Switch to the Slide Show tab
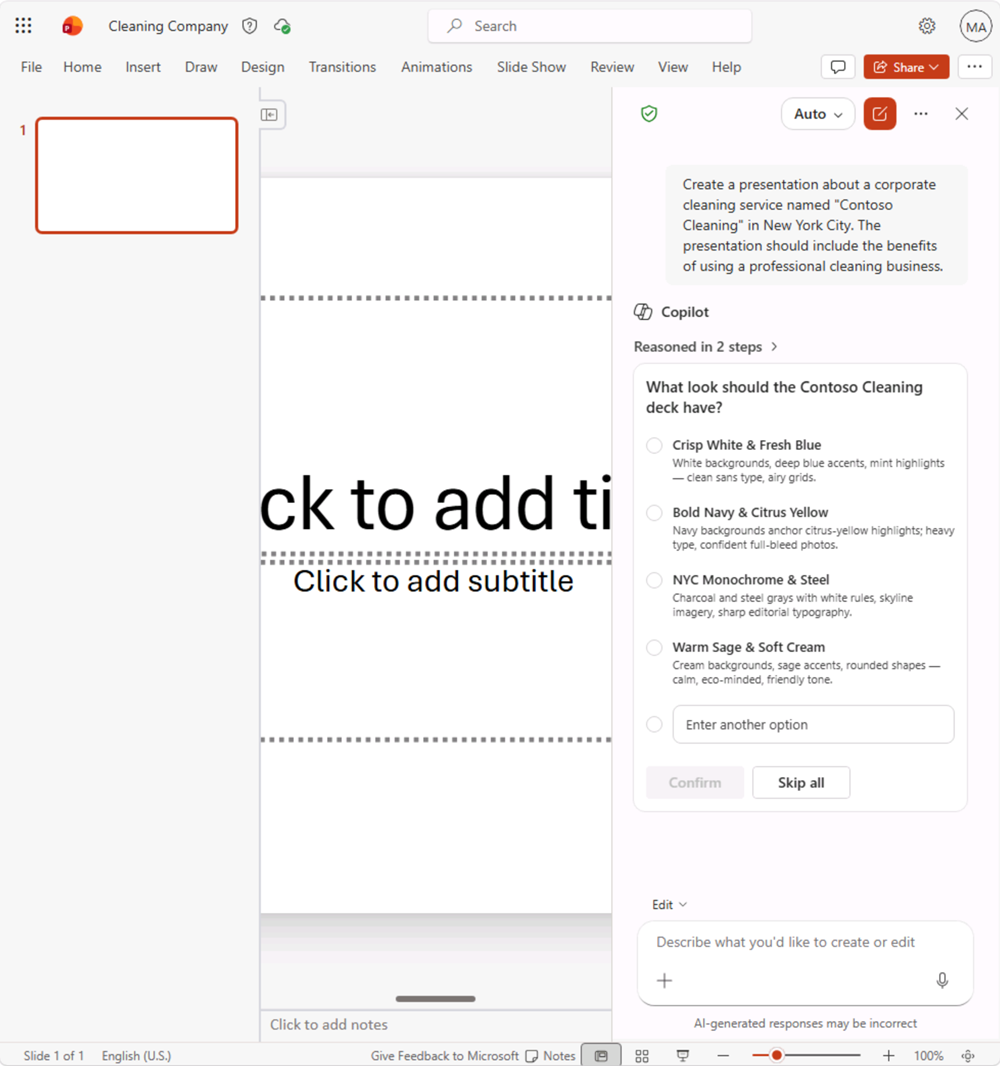The width and height of the screenshot is (1000, 1066). coord(531,67)
